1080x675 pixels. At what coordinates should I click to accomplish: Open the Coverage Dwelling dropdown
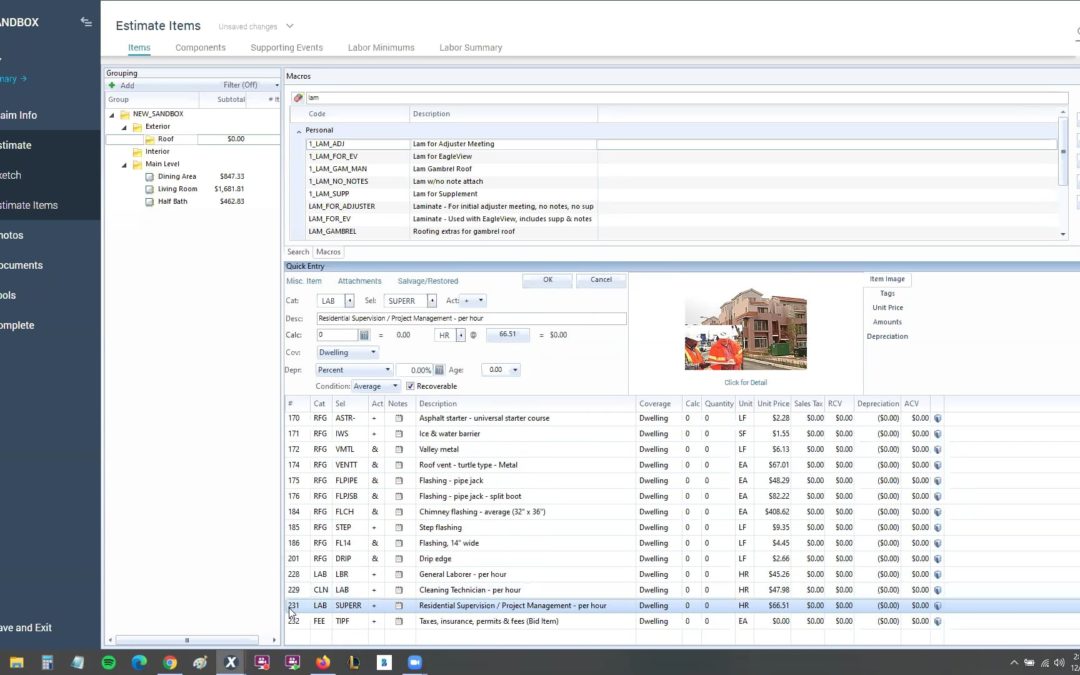click(x=347, y=353)
